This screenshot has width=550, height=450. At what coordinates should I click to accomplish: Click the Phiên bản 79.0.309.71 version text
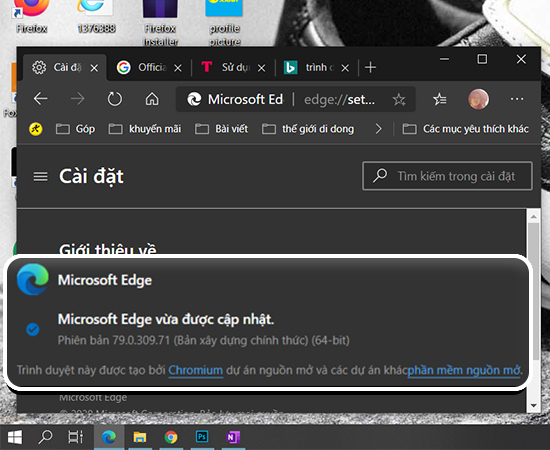pyautogui.click(x=203, y=341)
